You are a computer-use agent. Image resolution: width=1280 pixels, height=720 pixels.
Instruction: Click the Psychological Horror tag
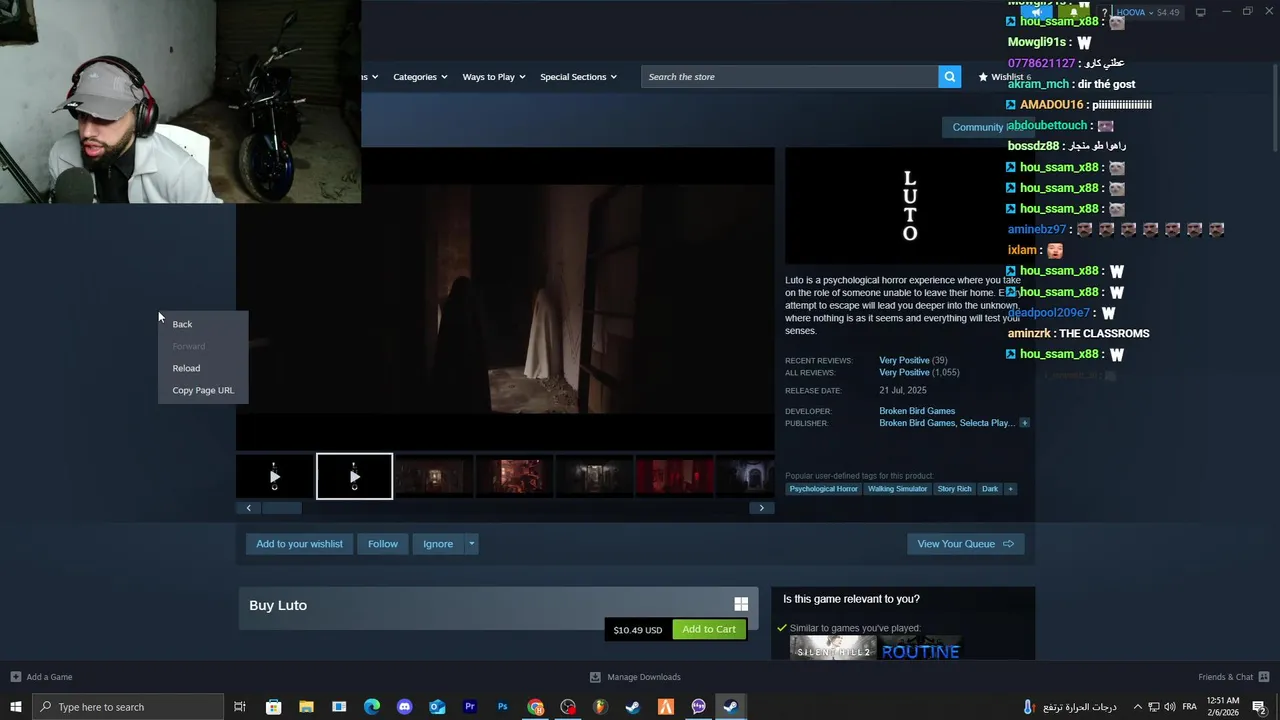(823, 489)
